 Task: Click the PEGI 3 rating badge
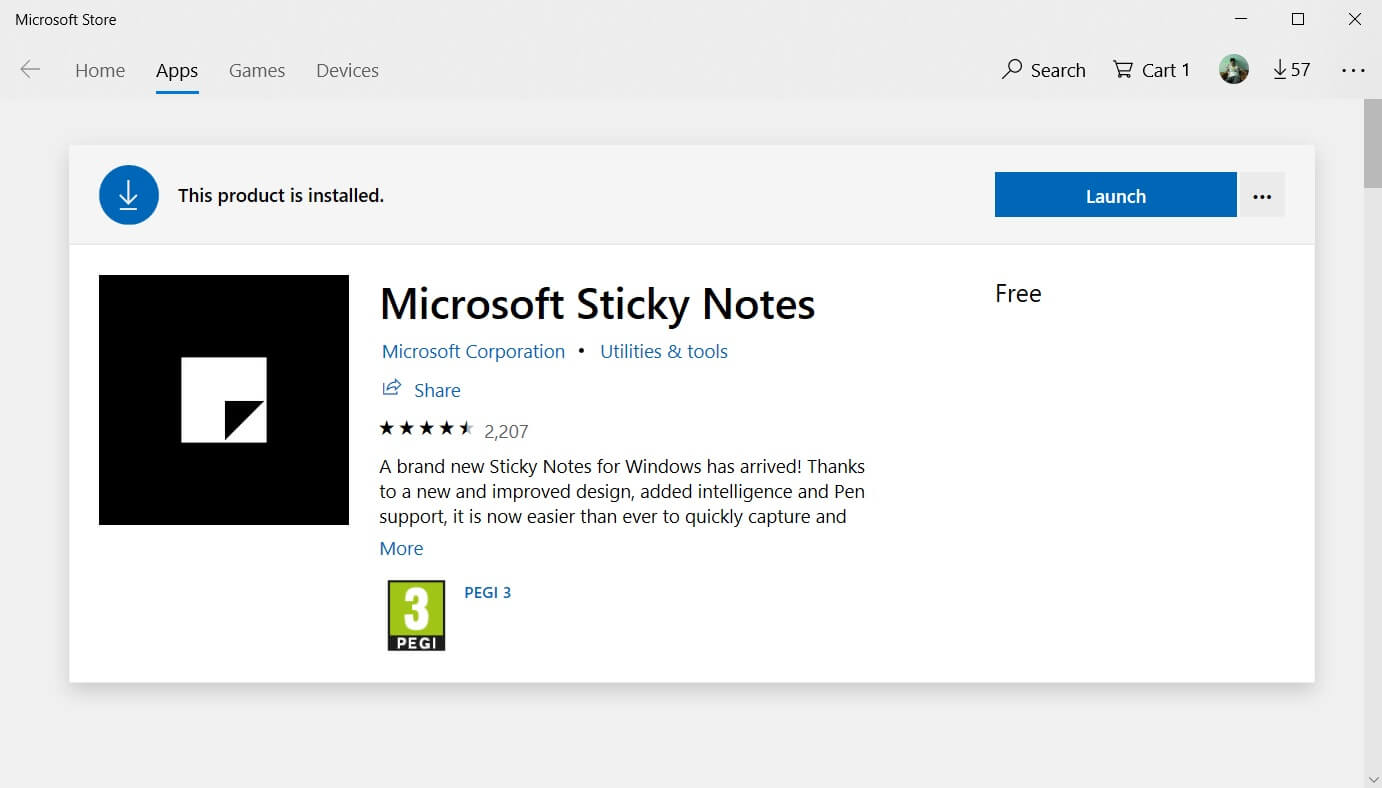[x=416, y=615]
